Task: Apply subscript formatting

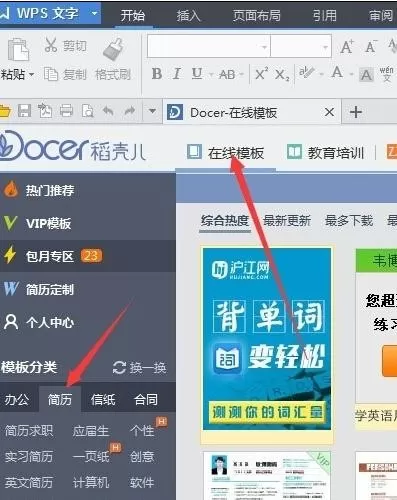Action: 282,75
